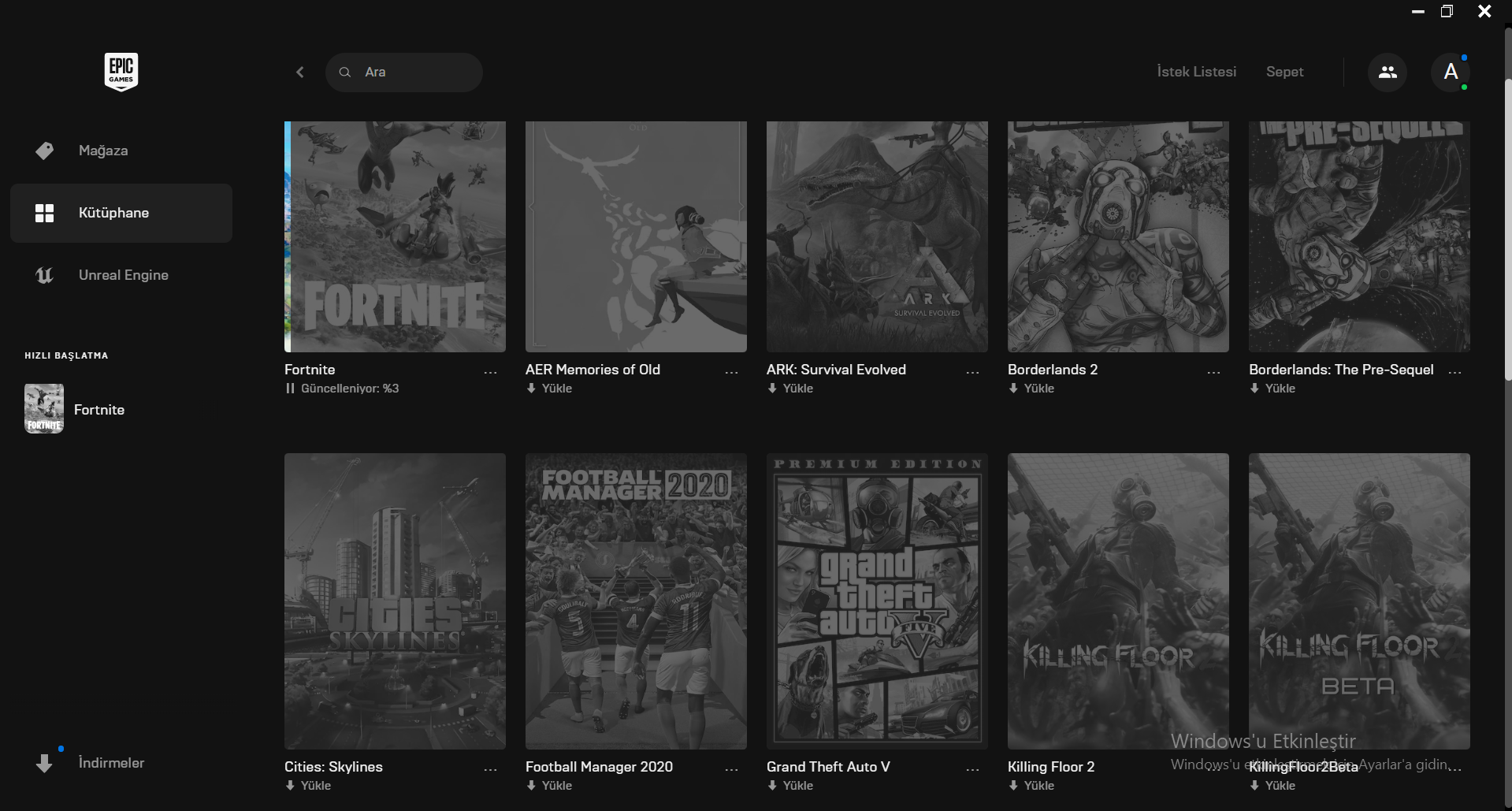Open the account avatar A menu
The height and width of the screenshot is (811, 1512).
[1451, 73]
